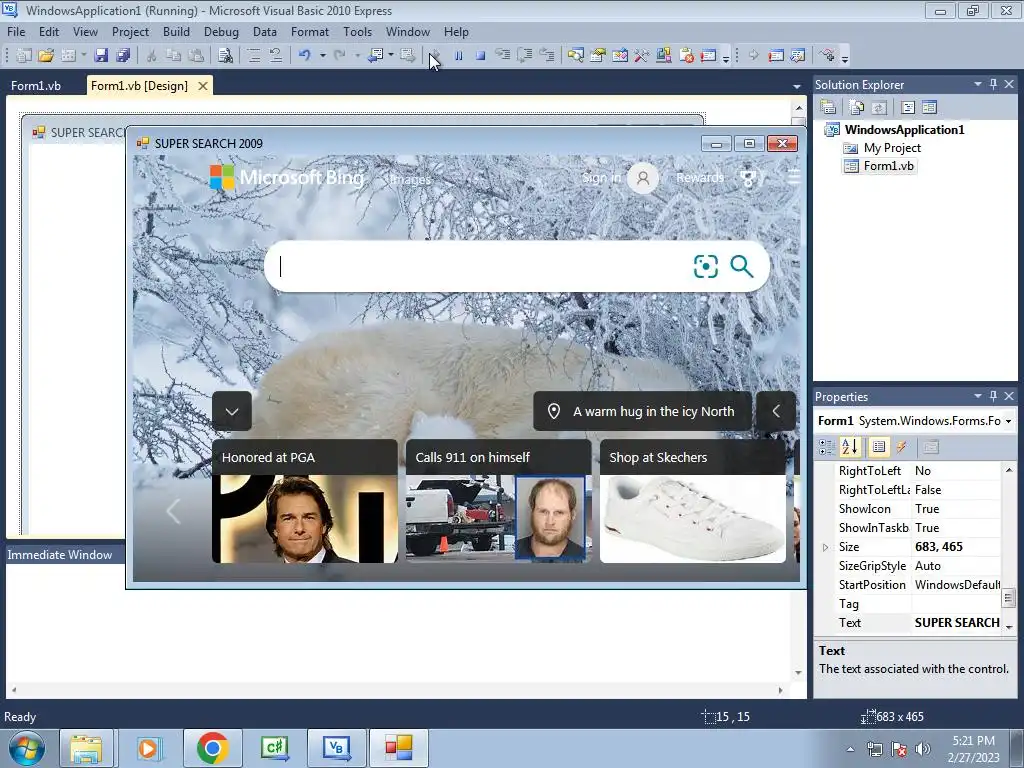The height and width of the screenshot is (768, 1024).
Task: Open the Form1 object dropdown in Properties
Action: [1008, 421]
